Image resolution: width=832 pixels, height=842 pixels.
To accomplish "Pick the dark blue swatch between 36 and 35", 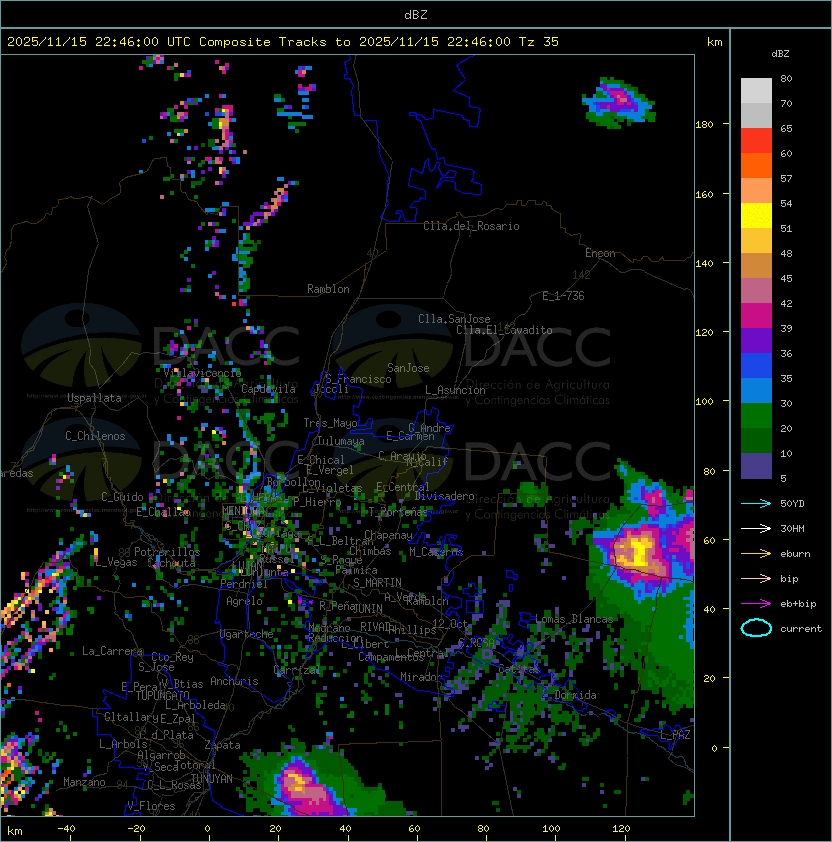I will (x=756, y=366).
